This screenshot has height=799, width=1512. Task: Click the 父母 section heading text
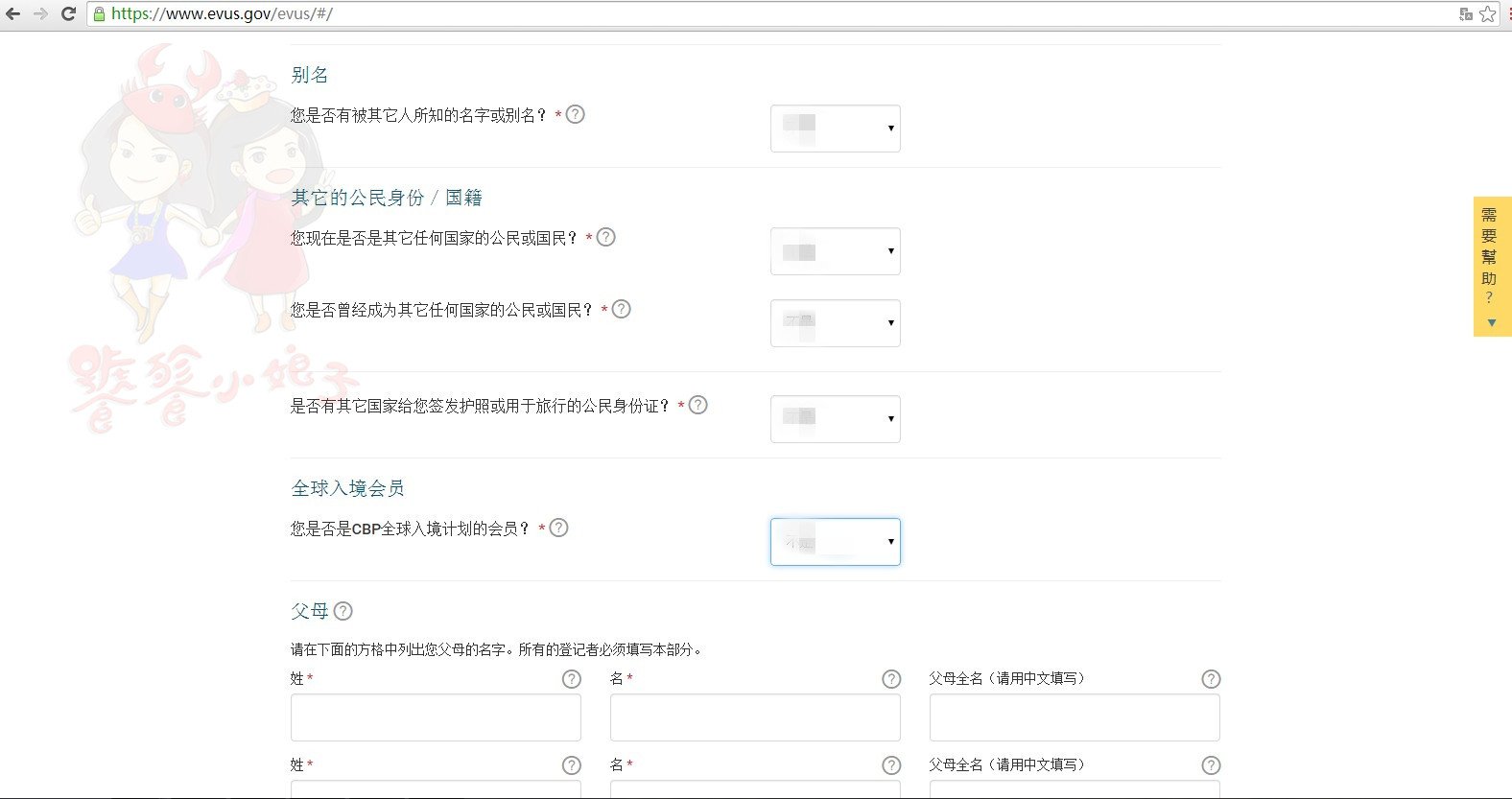[310, 611]
